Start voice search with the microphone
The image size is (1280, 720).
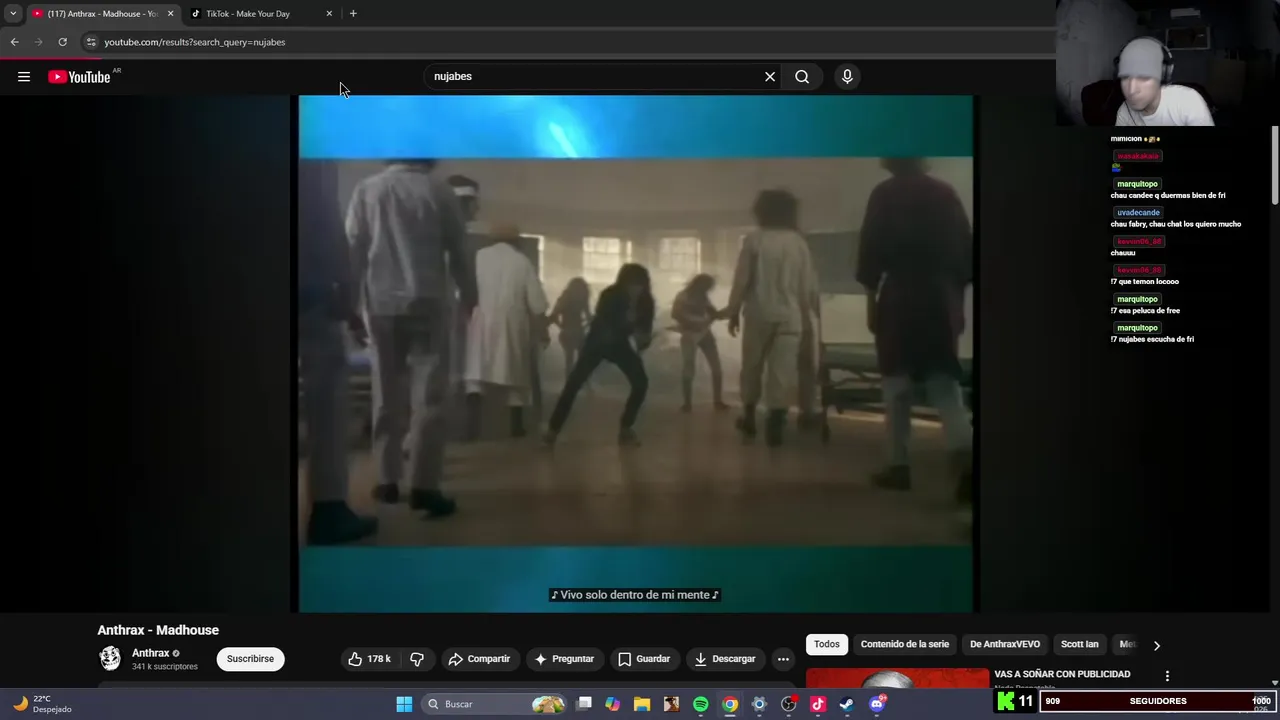click(847, 77)
